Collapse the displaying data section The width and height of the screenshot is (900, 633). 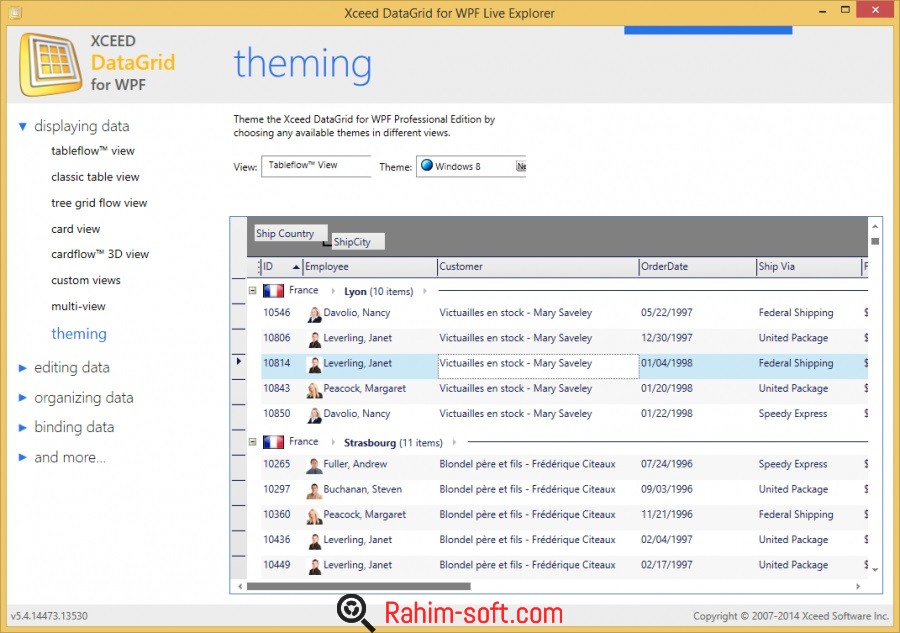(x=22, y=126)
